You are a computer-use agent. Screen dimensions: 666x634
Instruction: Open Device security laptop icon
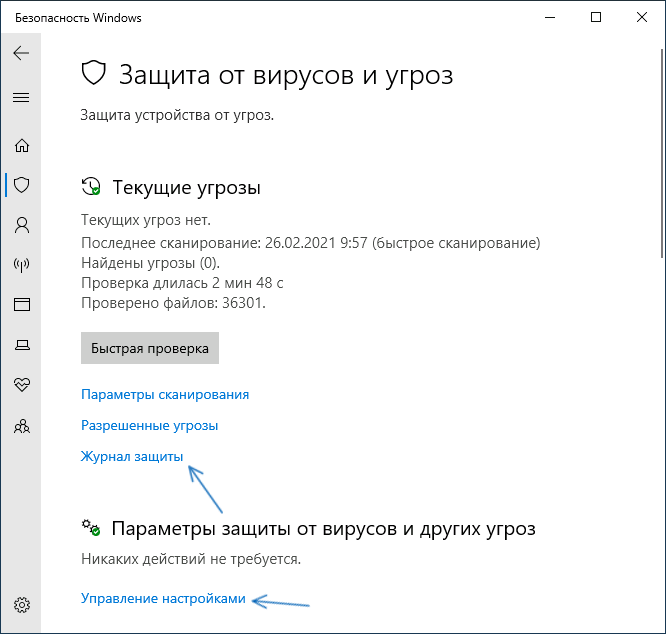22,345
